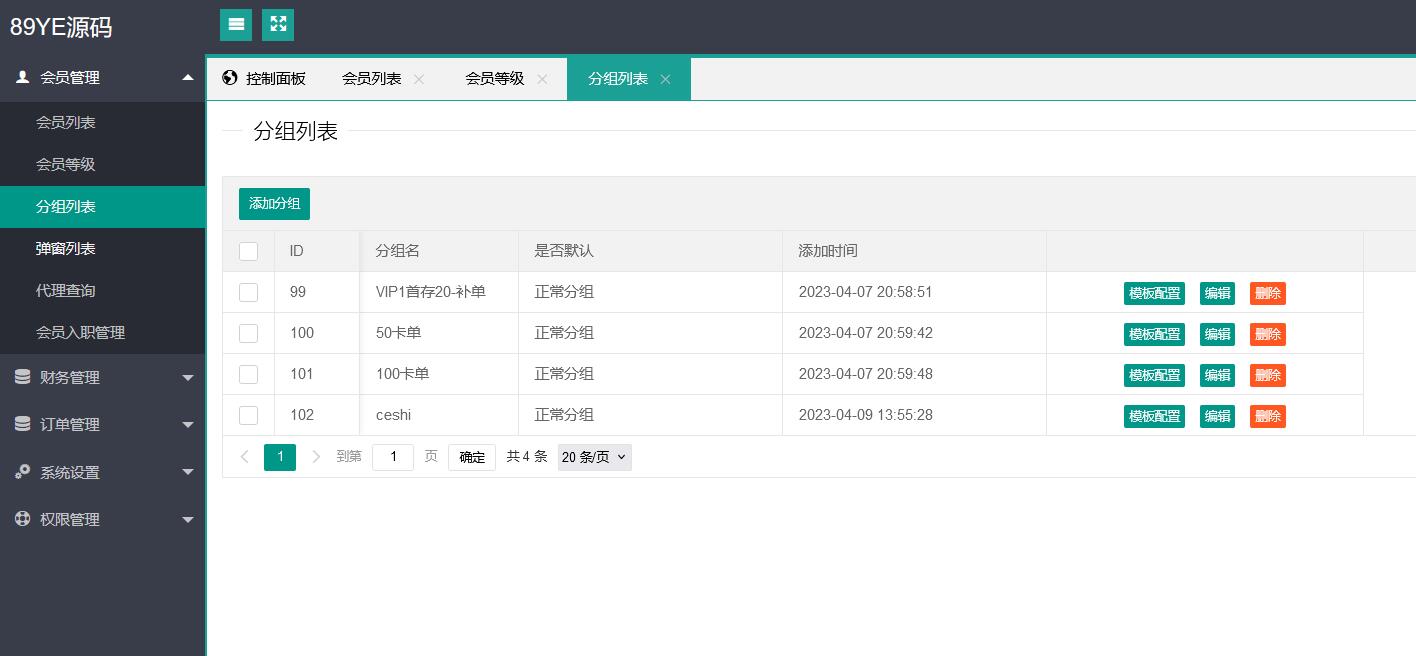The height and width of the screenshot is (656, 1416).
Task: Toggle the select-all header checkbox
Action: [x=249, y=251]
